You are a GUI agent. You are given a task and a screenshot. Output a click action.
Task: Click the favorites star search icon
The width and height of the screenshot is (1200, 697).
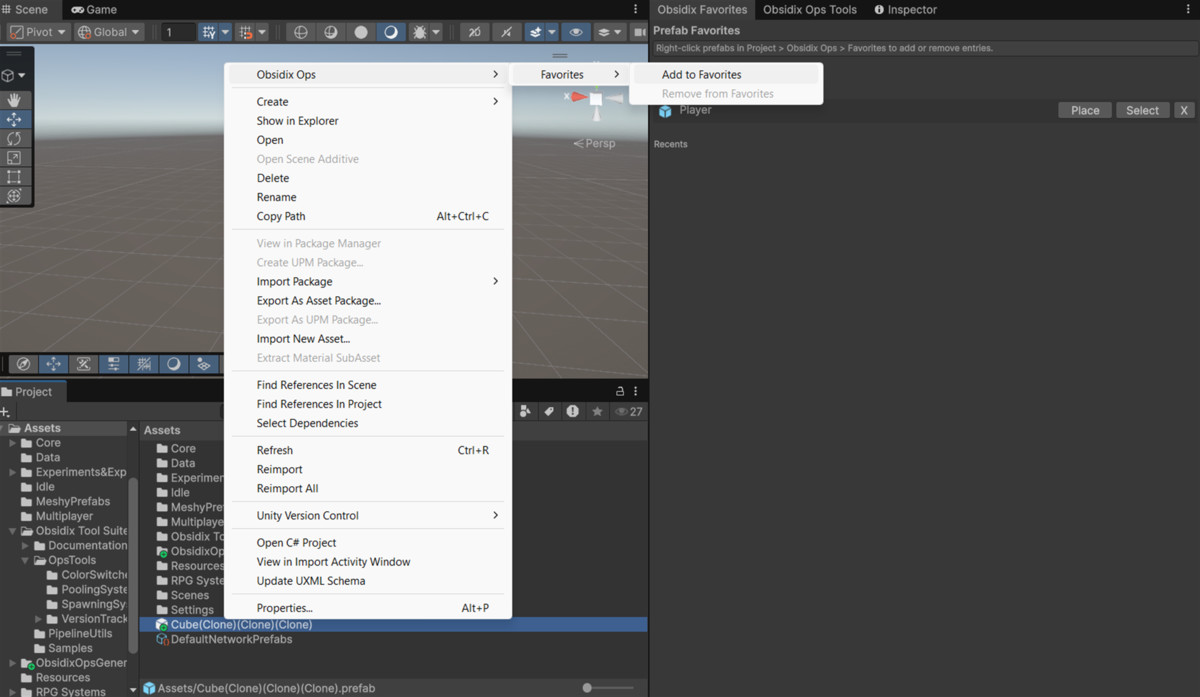click(x=597, y=411)
